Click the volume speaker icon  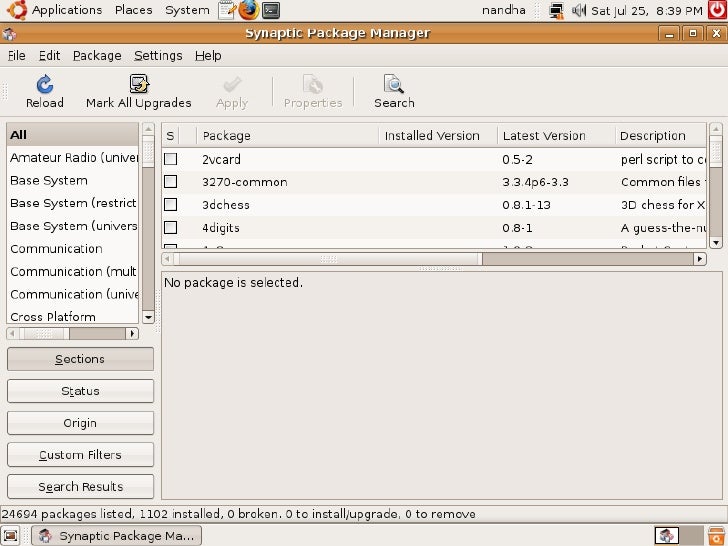[578, 10]
